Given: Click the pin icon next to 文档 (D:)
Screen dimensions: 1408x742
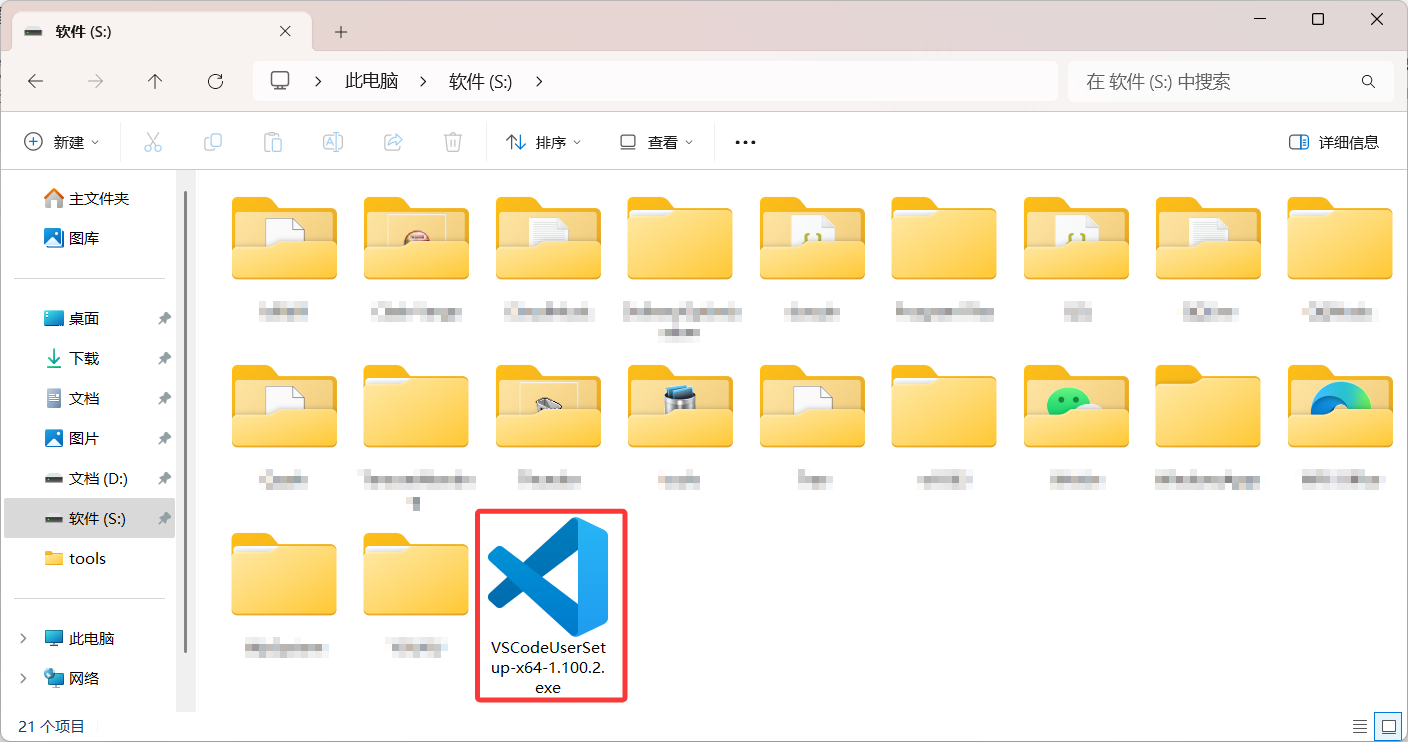Looking at the screenshot, I should 164,478.
